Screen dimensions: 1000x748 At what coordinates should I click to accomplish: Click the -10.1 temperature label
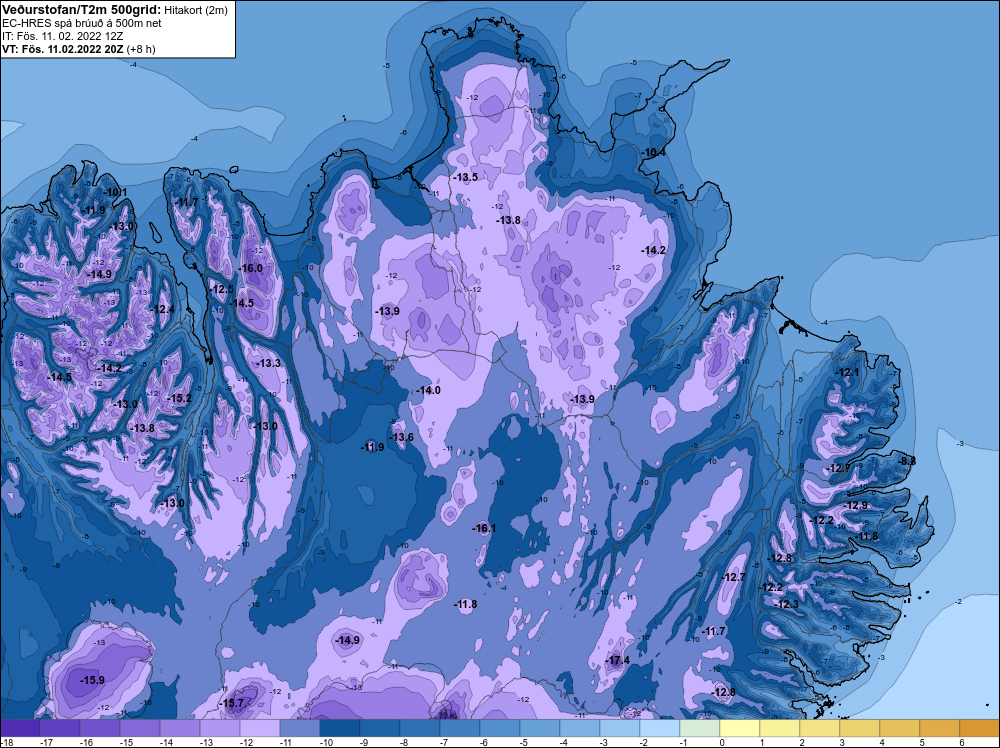(x=116, y=192)
